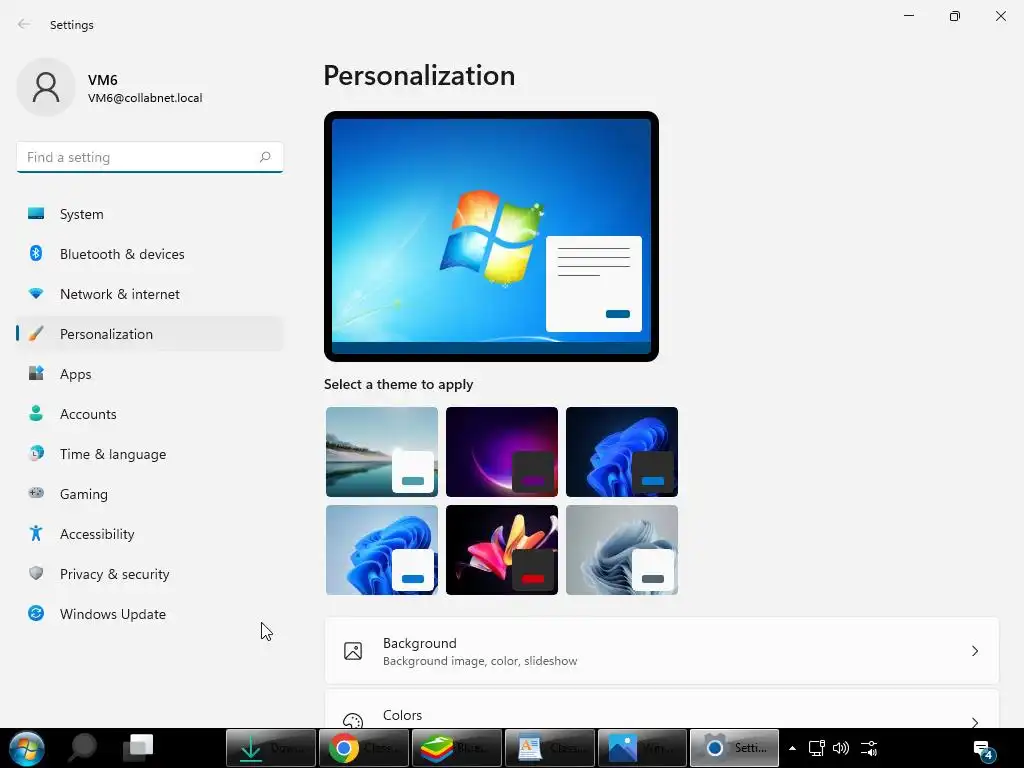Click the Gaming controller icon
The height and width of the screenshot is (768, 1024).
click(36, 493)
